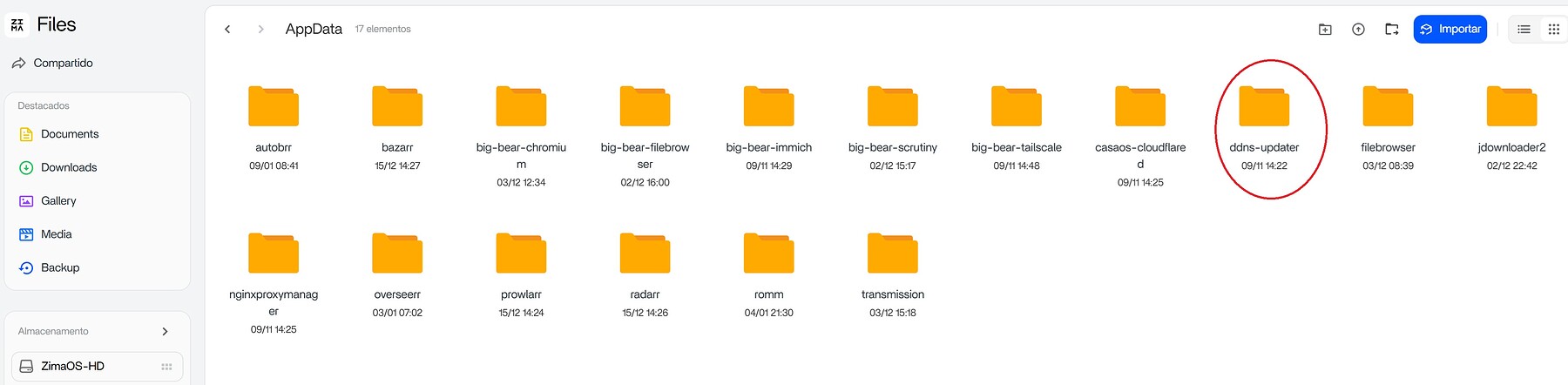Go forward with the right arrow
Image resolution: width=1568 pixels, height=385 pixels.
pos(260,30)
